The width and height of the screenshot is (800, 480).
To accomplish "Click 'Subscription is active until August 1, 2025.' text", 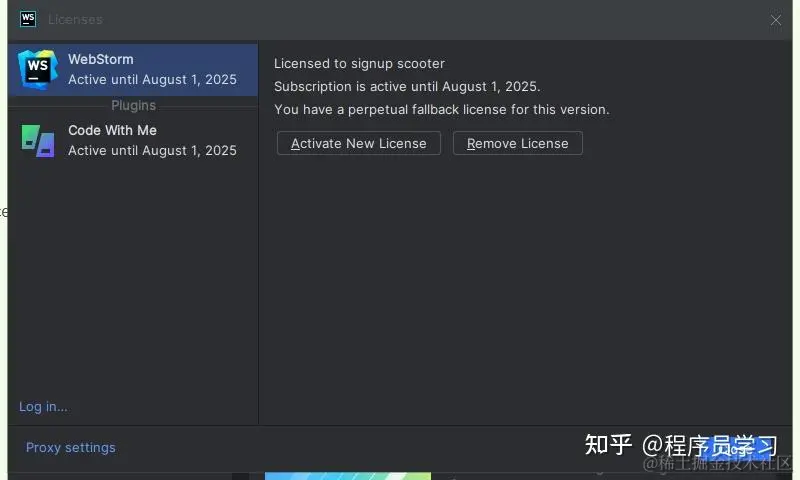I will point(407,87).
